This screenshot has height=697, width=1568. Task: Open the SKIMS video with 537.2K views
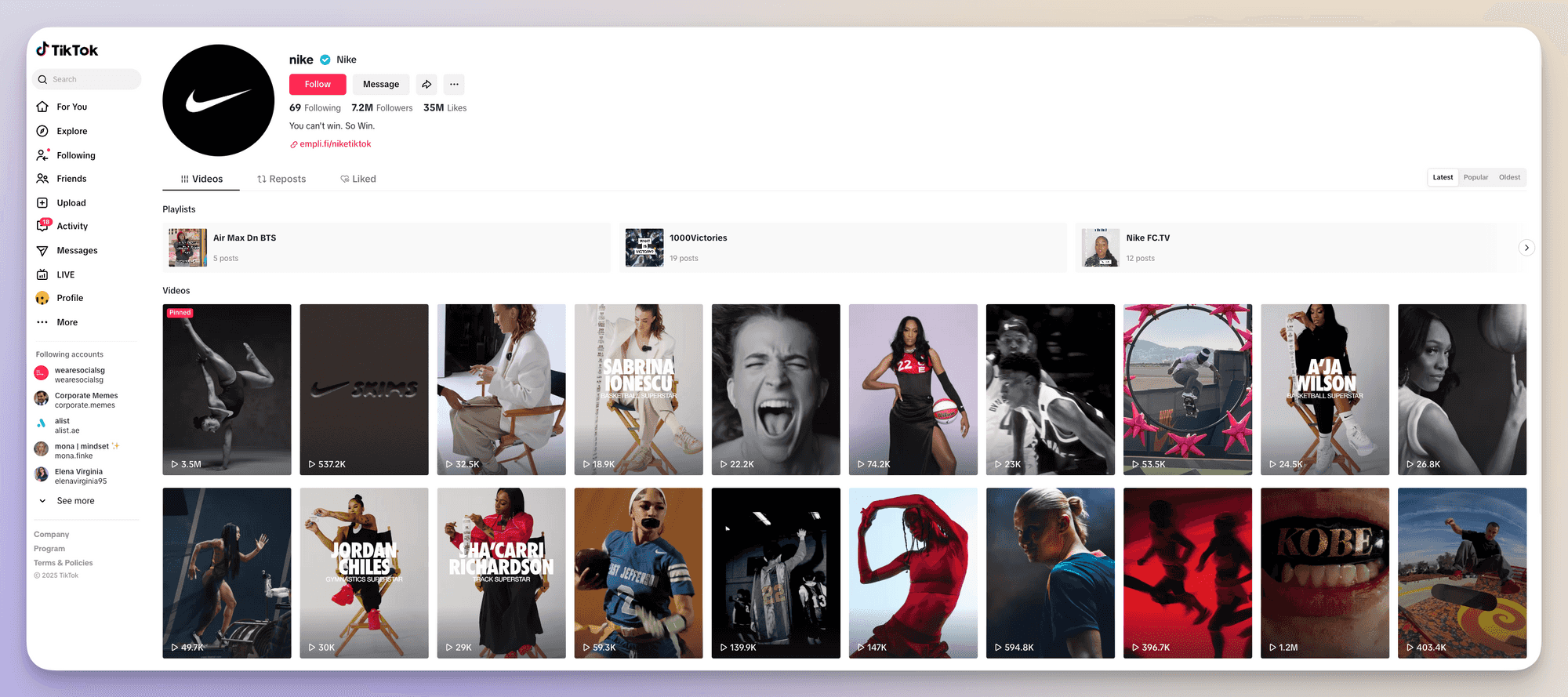click(365, 390)
